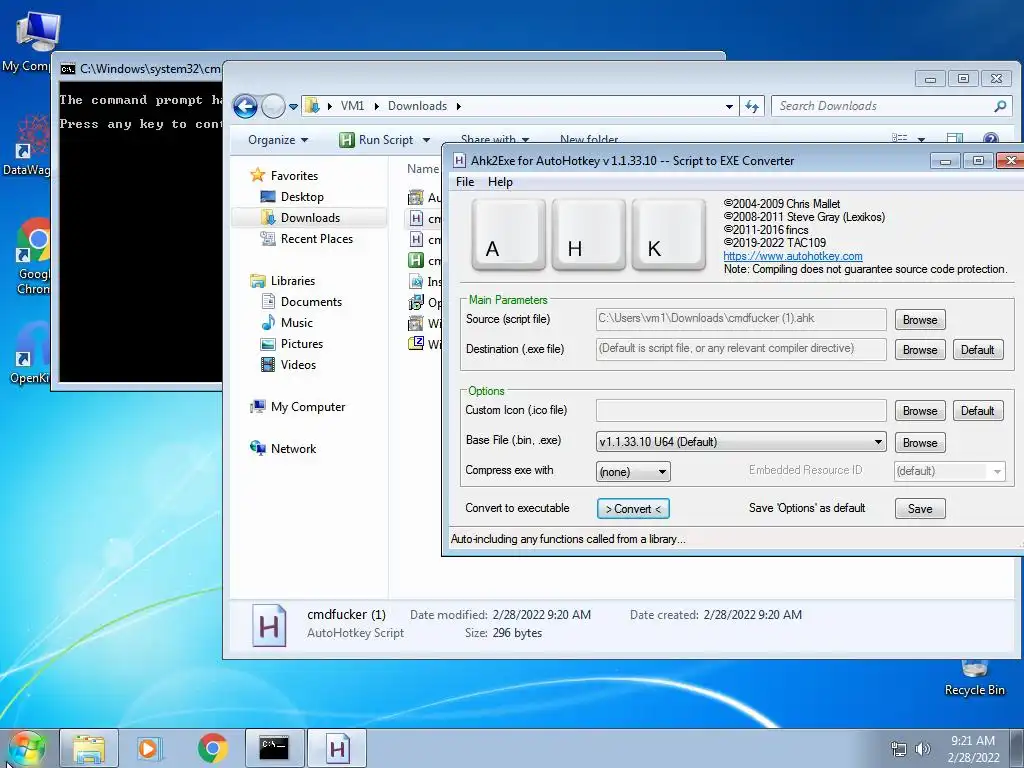This screenshot has height=768, width=1024.
Task: Open the Ahk2Exe File menu
Action: pos(464,182)
